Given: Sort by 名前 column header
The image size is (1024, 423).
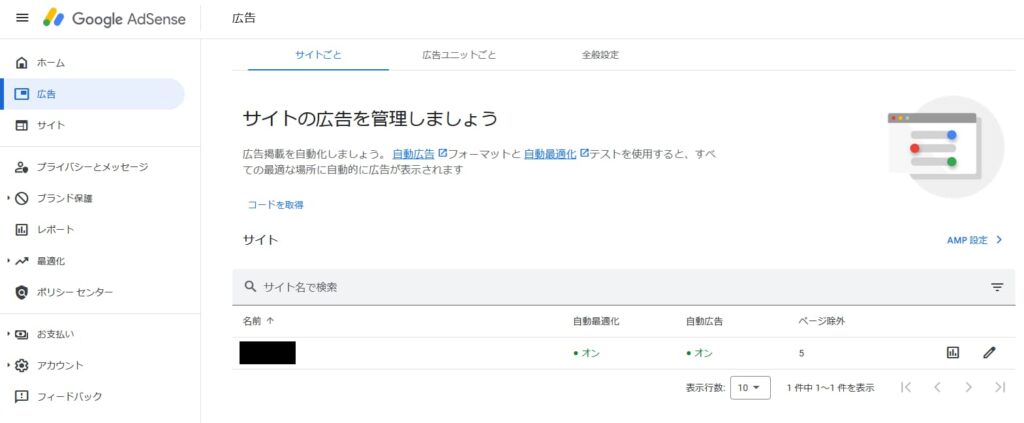Looking at the screenshot, I should [258, 321].
